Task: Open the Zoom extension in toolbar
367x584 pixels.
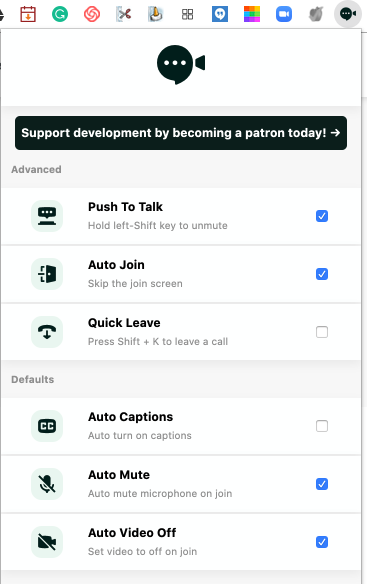Action: click(x=284, y=15)
